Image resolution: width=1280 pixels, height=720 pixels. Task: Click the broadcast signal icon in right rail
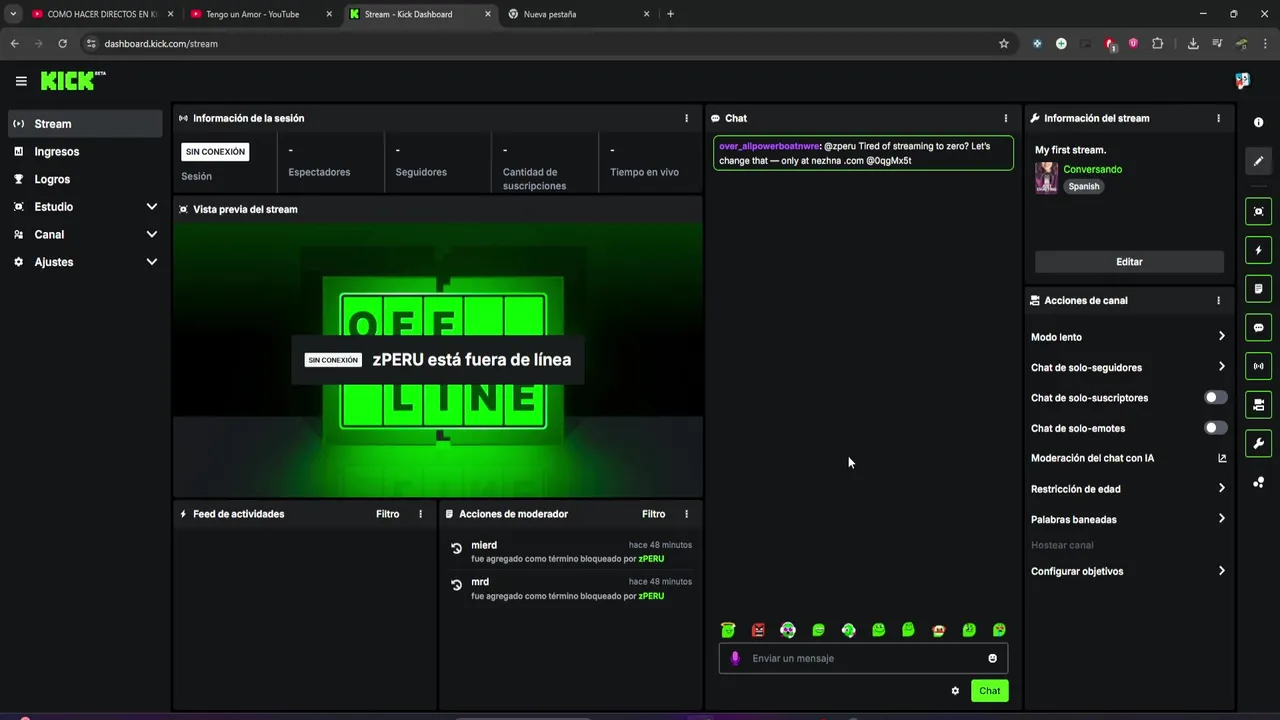pos(1258,366)
